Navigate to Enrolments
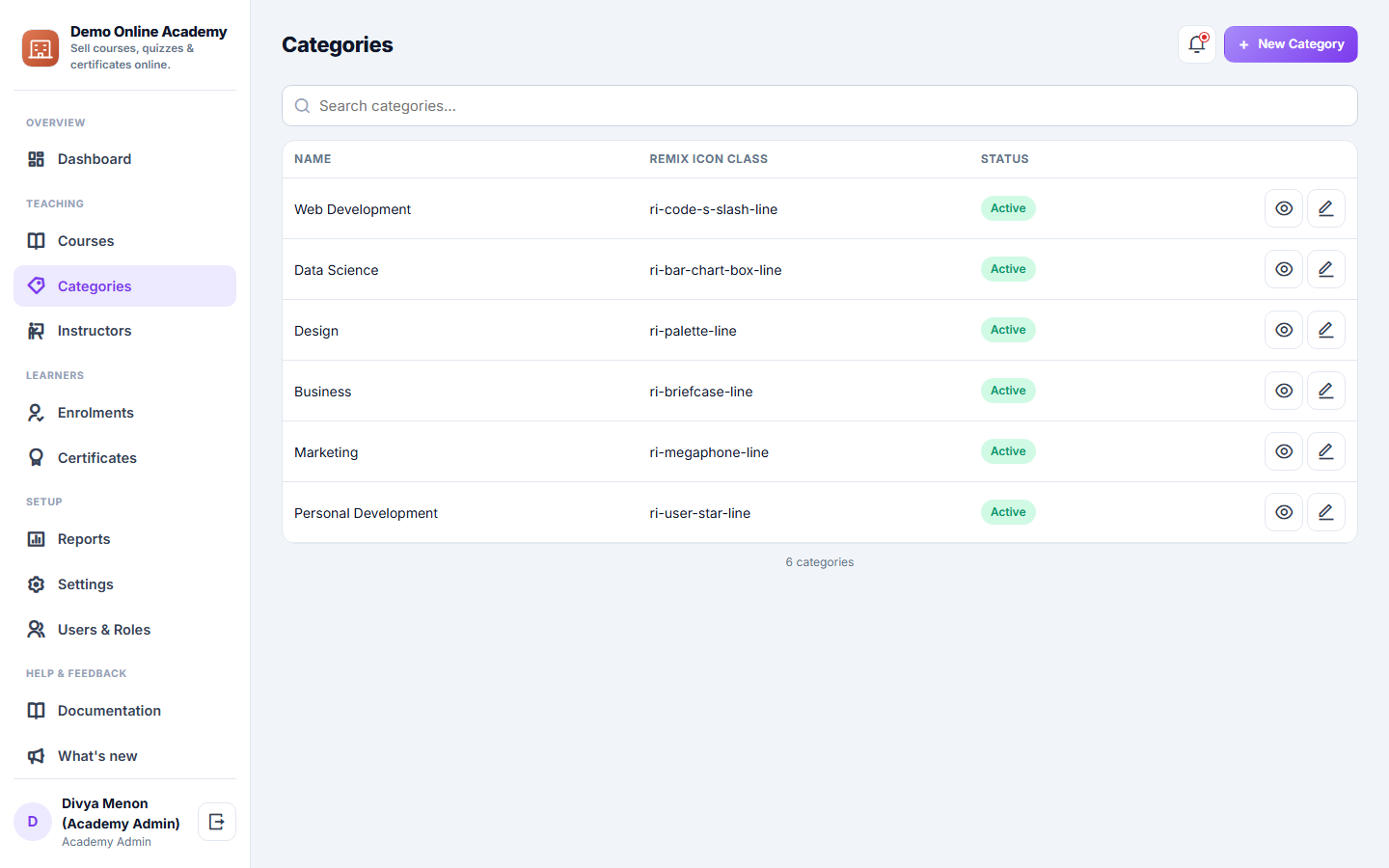The width and height of the screenshot is (1389, 868). (124, 413)
